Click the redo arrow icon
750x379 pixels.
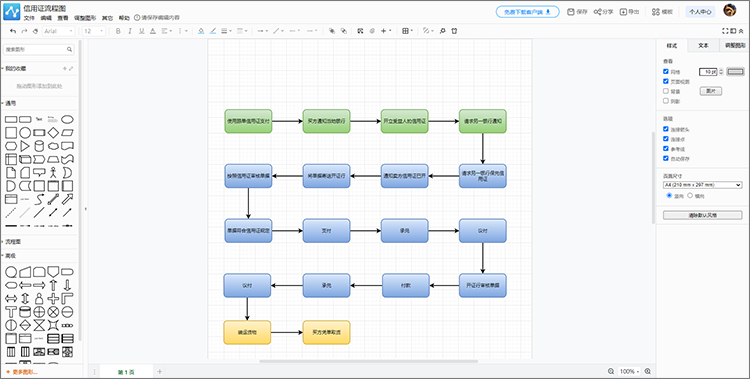24,31
